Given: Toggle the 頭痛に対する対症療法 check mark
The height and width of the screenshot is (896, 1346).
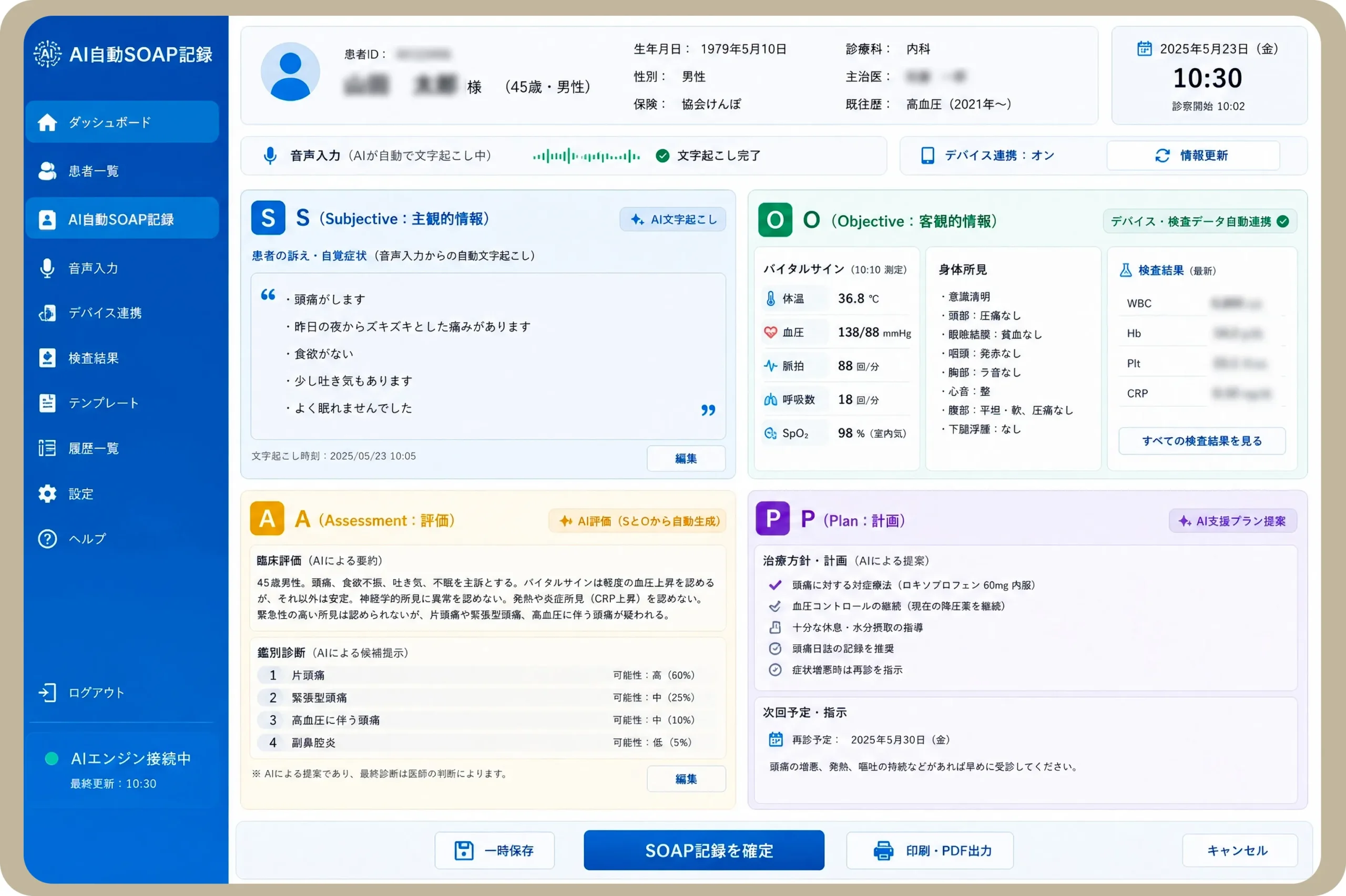Looking at the screenshot, I should [775, 585].
